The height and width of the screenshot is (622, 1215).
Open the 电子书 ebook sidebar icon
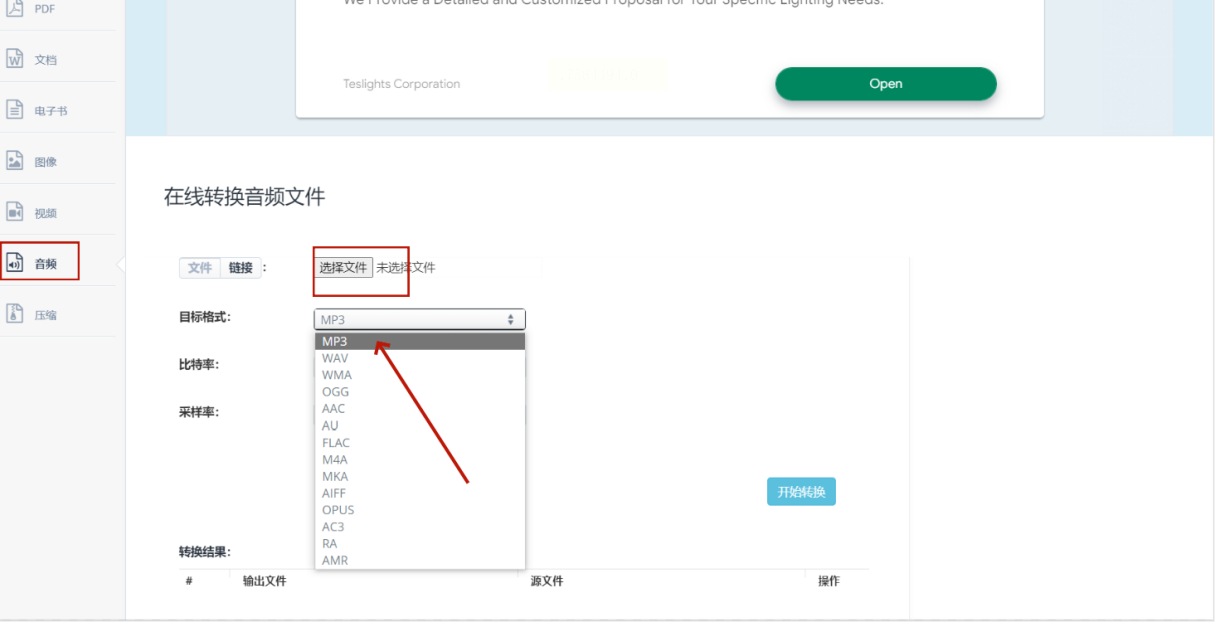pos(15,110)
